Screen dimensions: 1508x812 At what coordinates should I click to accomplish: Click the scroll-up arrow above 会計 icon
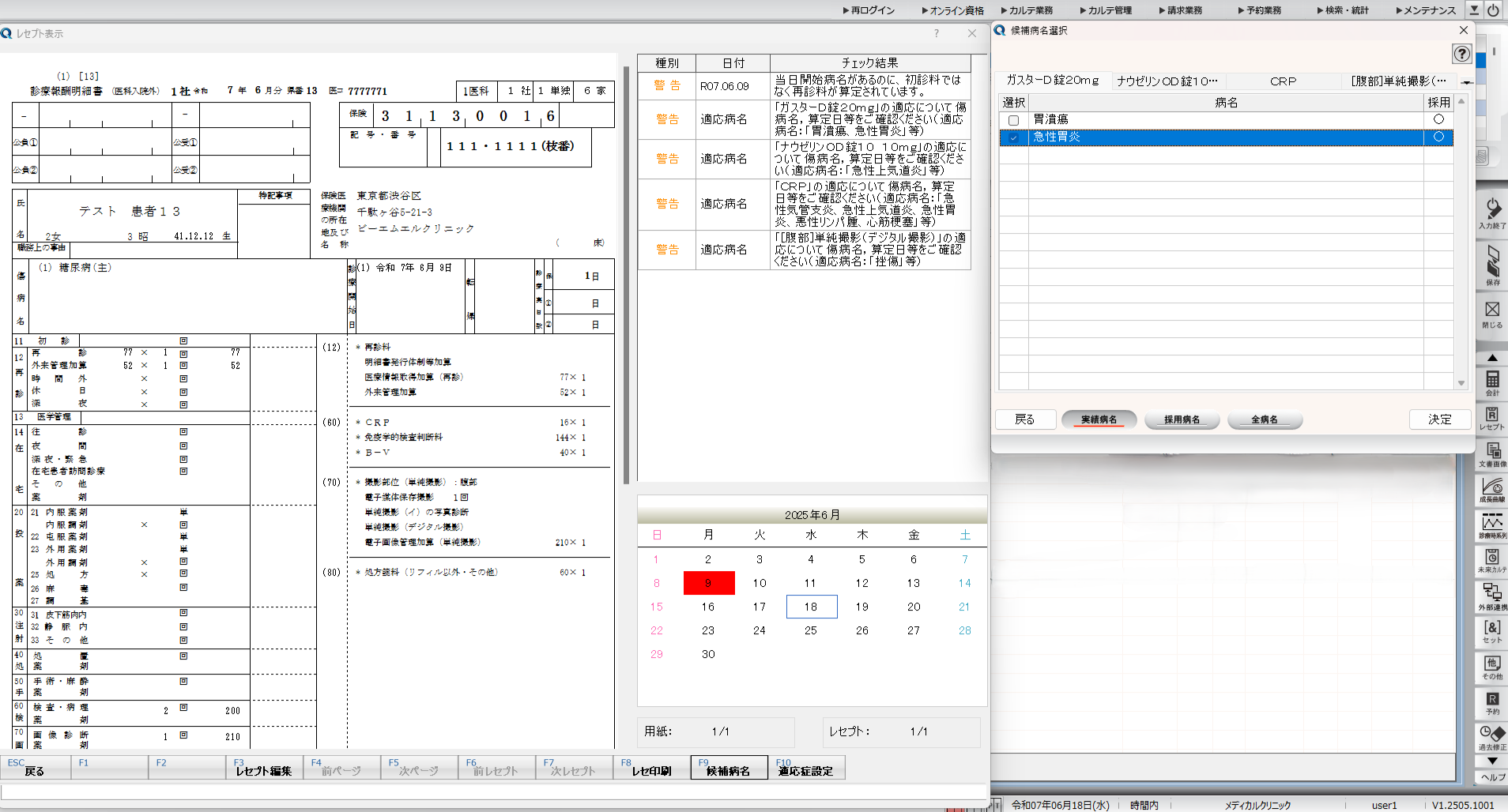click(1492, 358)
